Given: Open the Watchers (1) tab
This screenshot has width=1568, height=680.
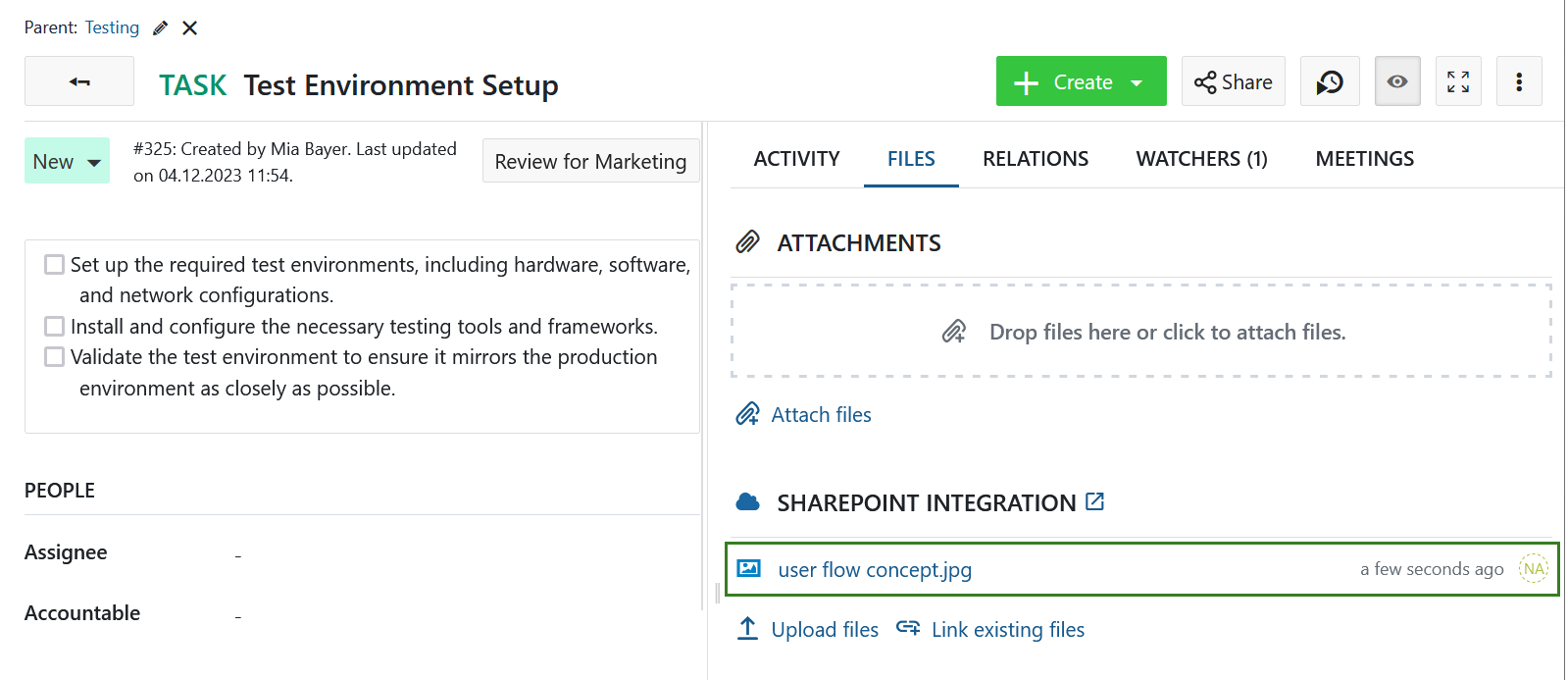Looking at the screenshot, I should tap(1201, 159).
